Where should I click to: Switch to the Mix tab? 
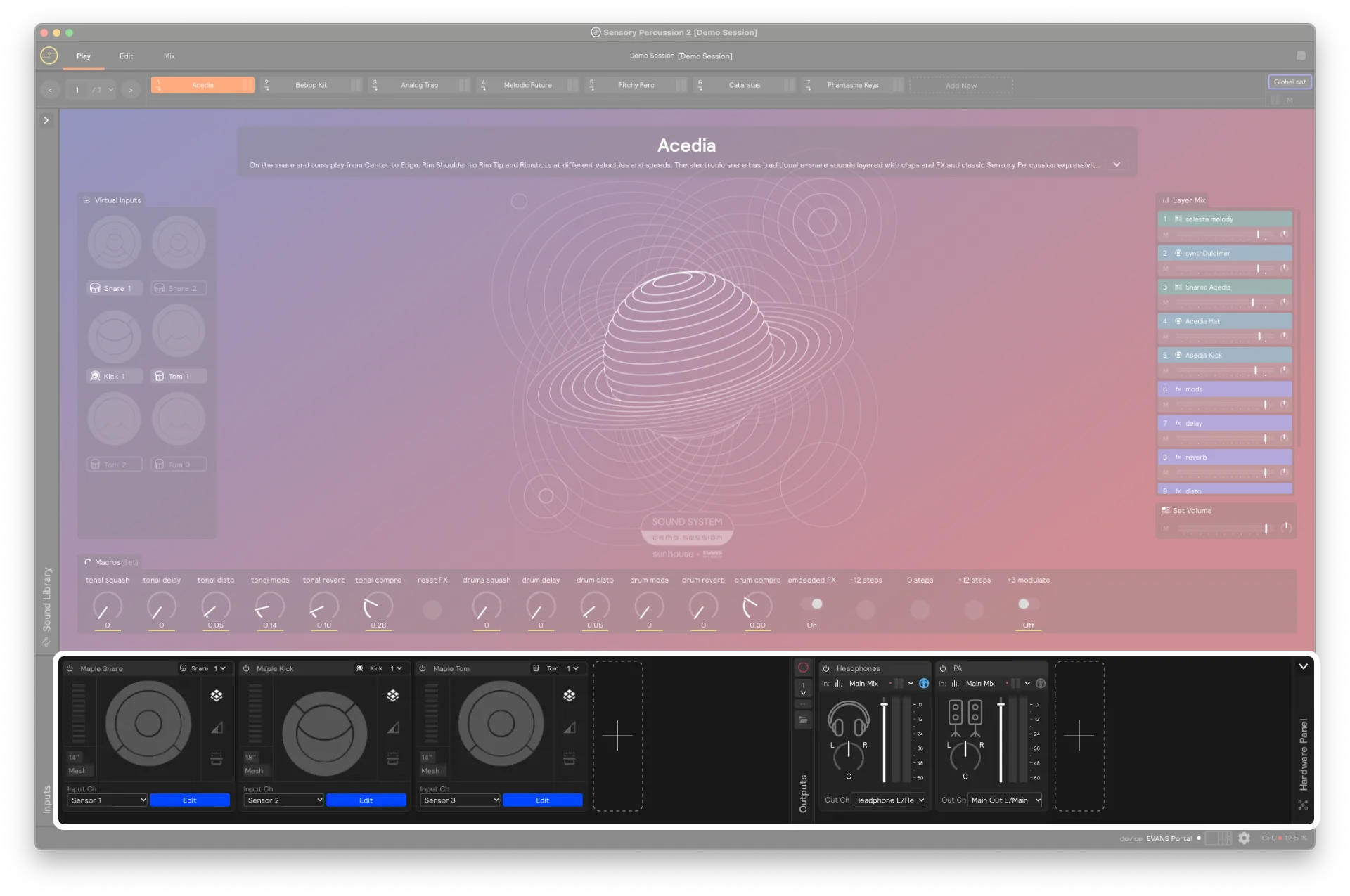[x=169, y=56]
